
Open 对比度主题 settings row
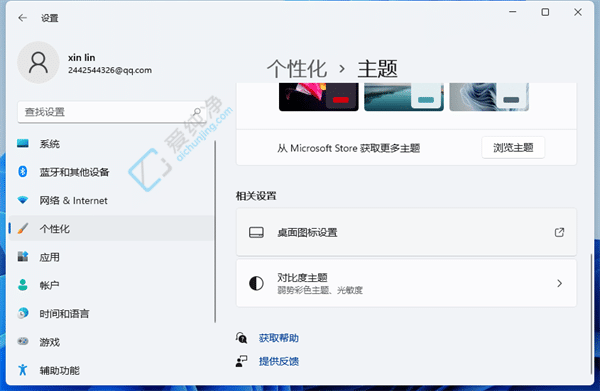click(x=406, y=283)
